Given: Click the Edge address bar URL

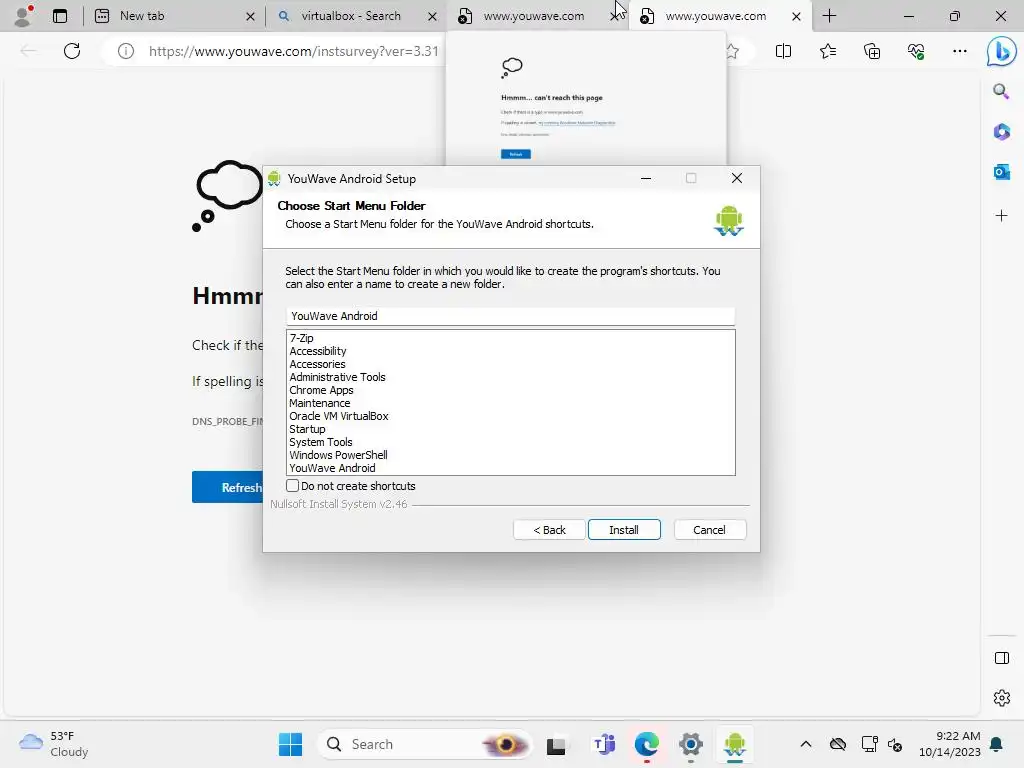Looking at the screenshot, I should pos(293,51).
